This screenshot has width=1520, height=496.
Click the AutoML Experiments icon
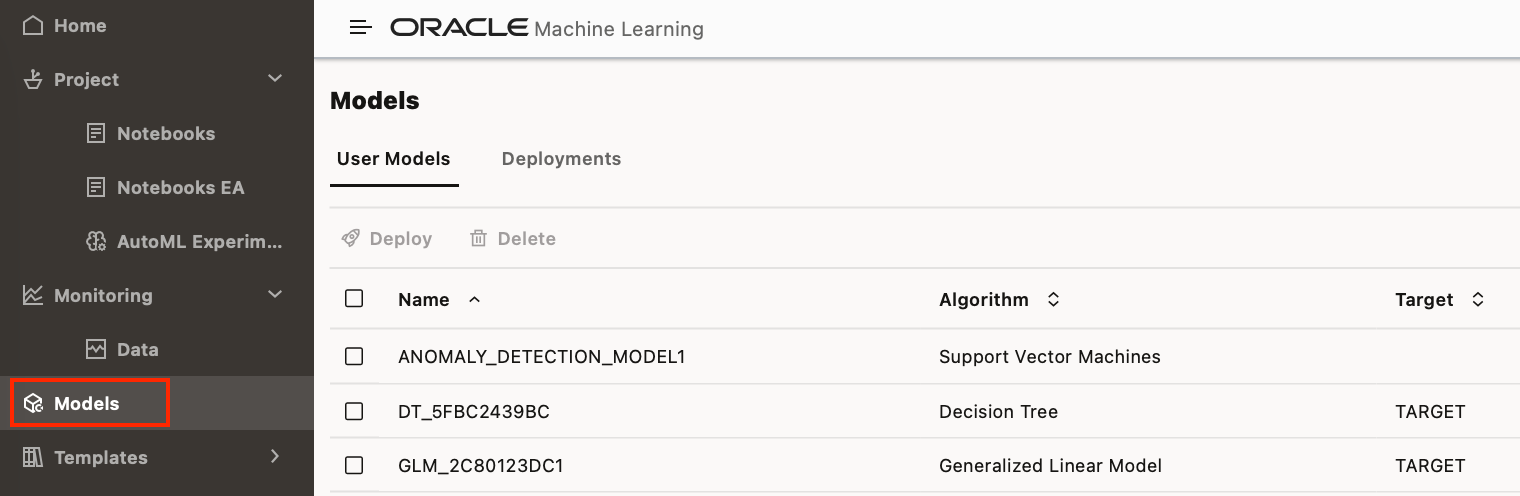[96, 241]
